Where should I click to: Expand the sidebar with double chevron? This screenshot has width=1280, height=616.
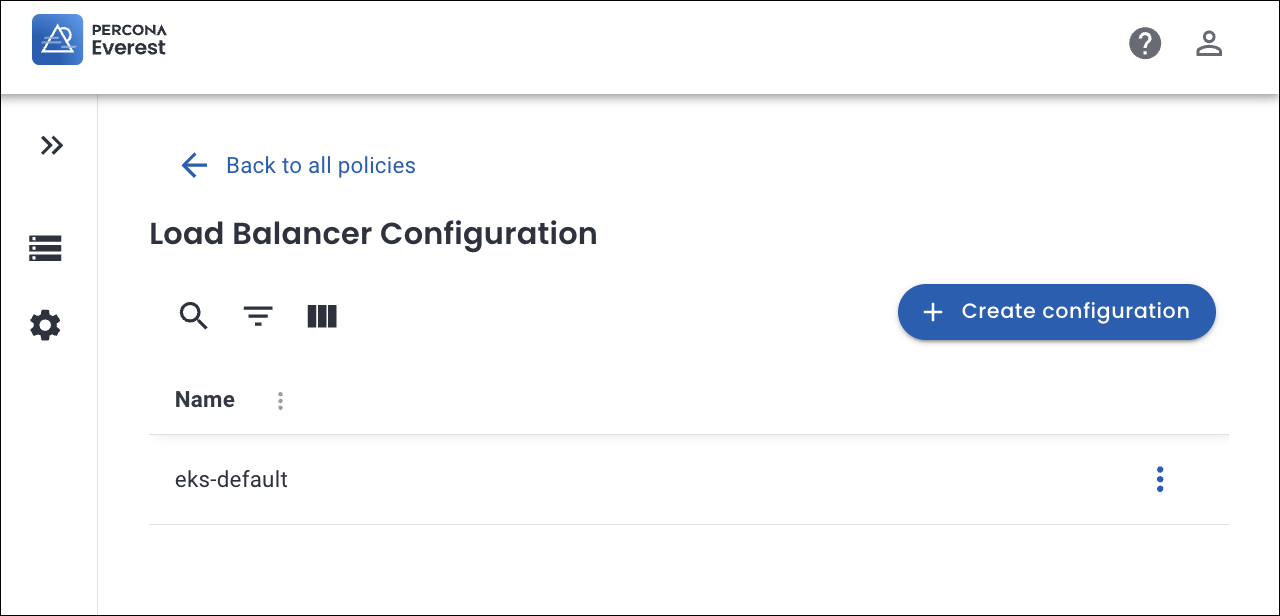coord(51,146)
